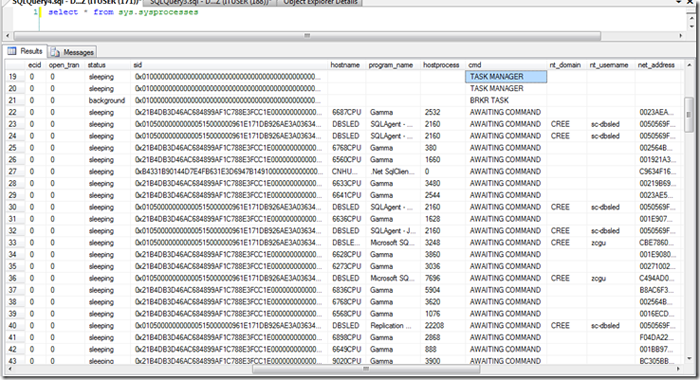Click hostprocess cell 7696
The height and width of the screenshot is (380, 700).
[x=442, y=278]
